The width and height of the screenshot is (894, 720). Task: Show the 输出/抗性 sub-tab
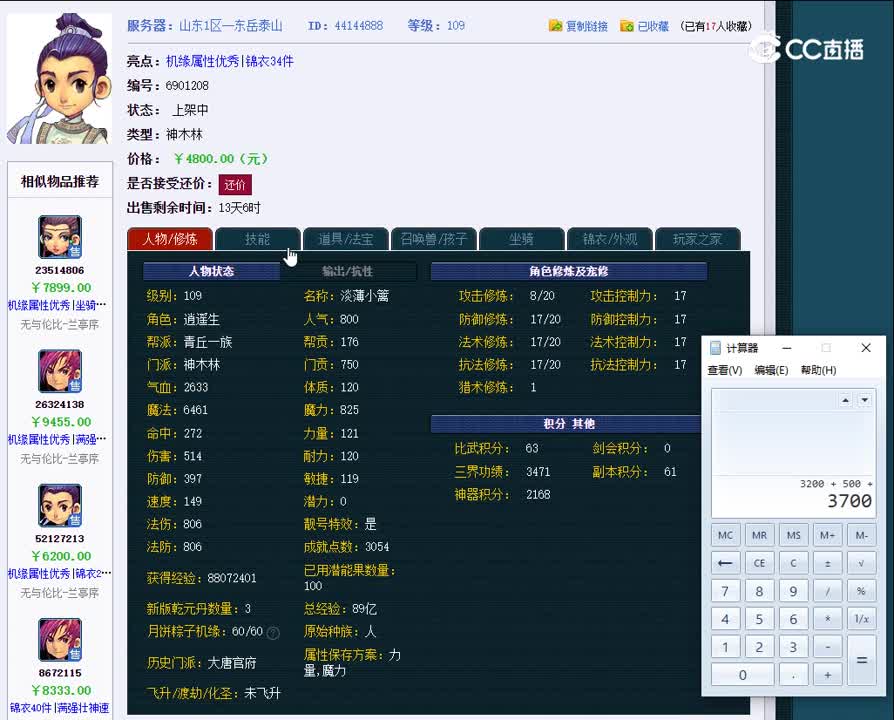(348, 271)
